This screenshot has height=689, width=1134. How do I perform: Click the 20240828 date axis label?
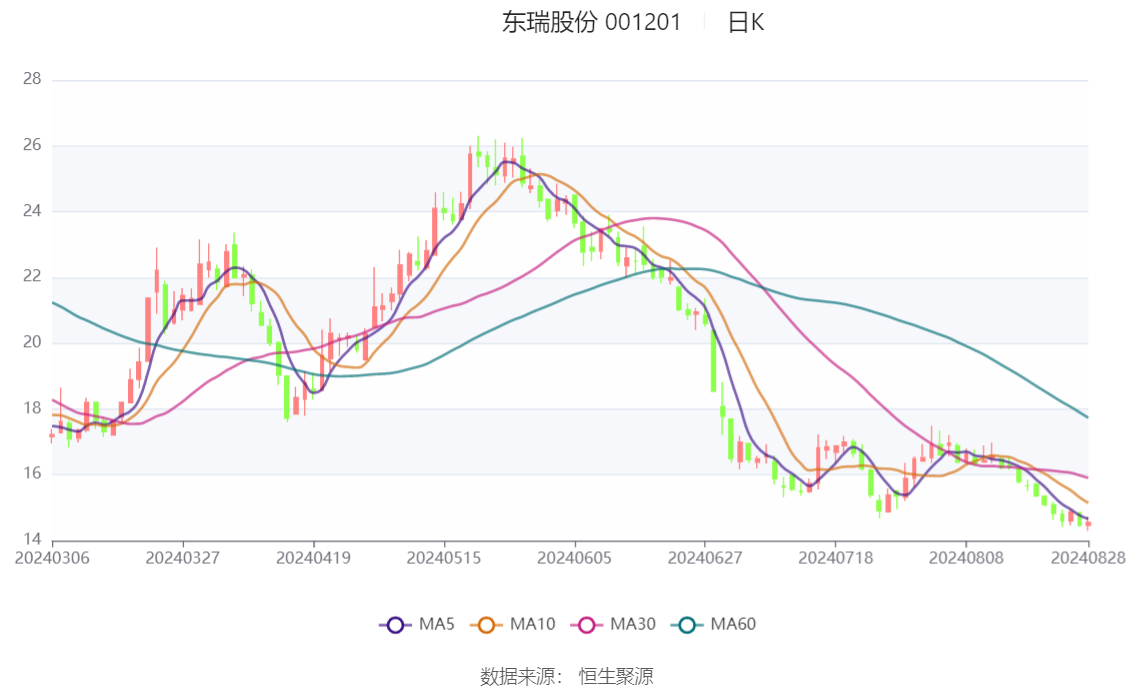pos(1088,558)
